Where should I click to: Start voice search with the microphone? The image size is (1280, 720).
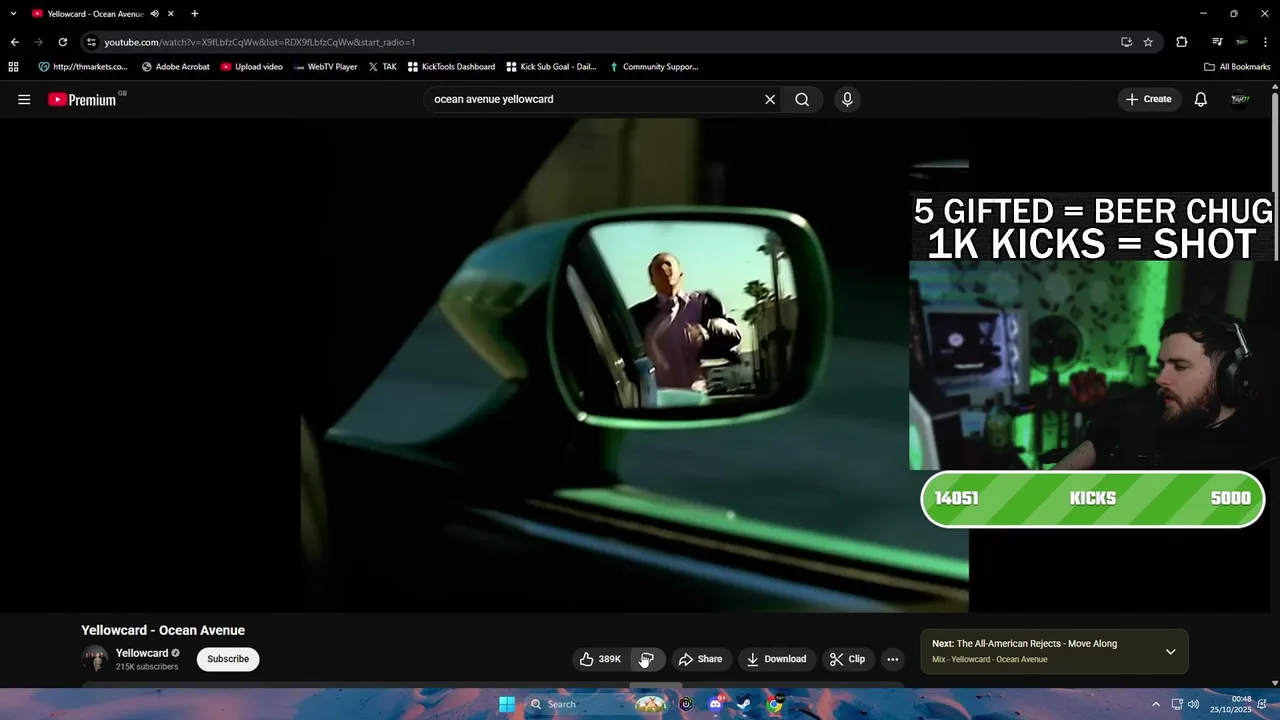point(847,99)
